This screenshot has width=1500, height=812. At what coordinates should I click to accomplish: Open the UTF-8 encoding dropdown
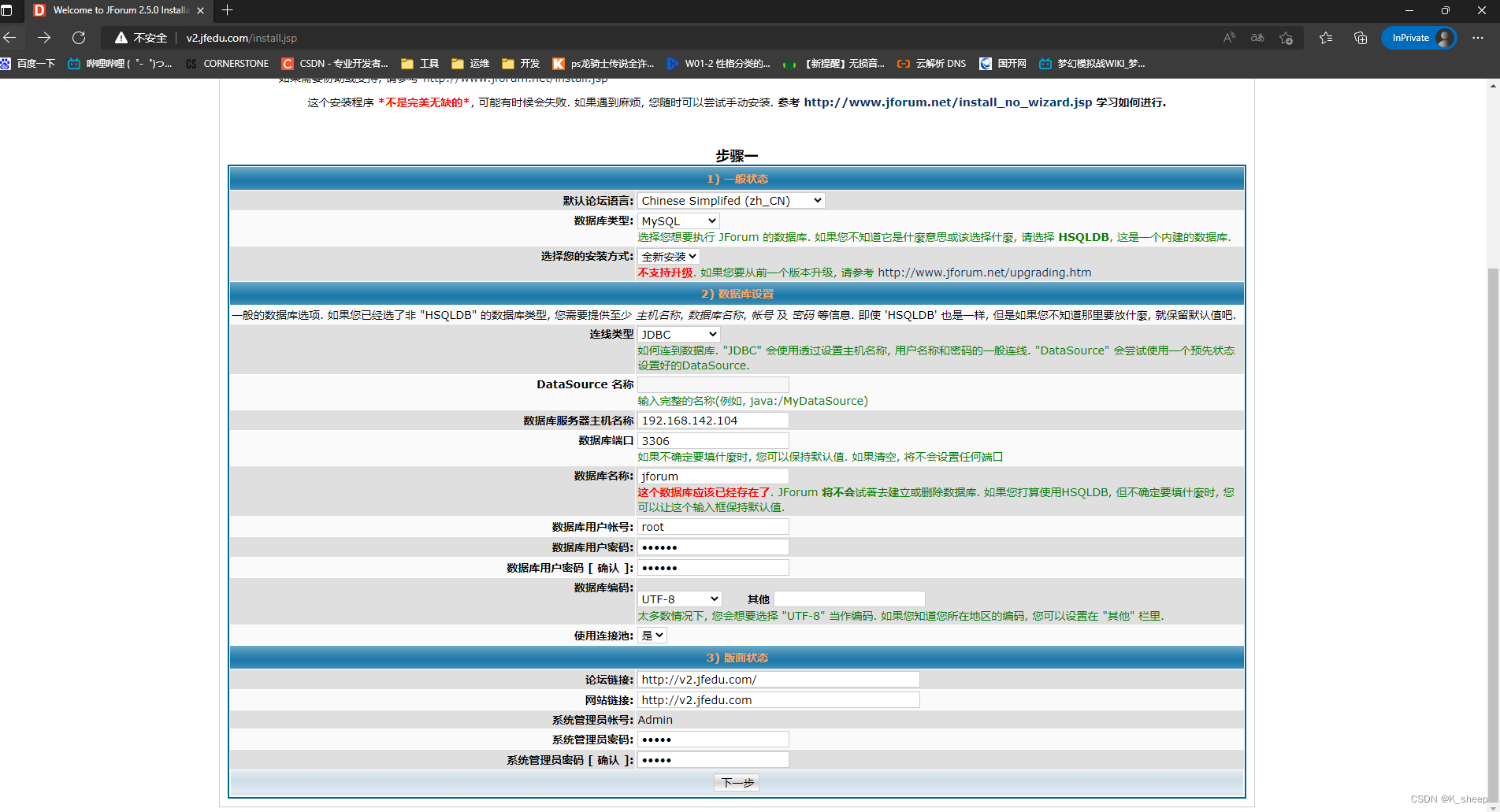679,599
